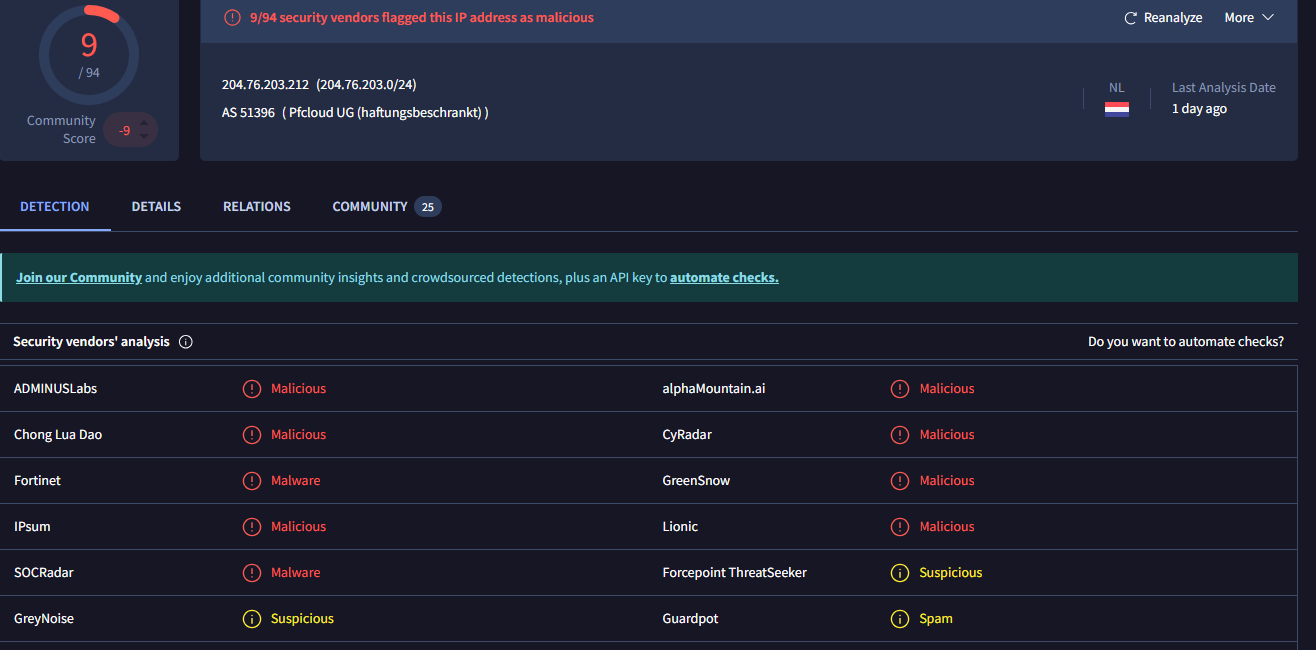Screen dimensions: 1316x650
Task: Click 'Do you want to automate checks?'
Action: (x=1185, y=342)
